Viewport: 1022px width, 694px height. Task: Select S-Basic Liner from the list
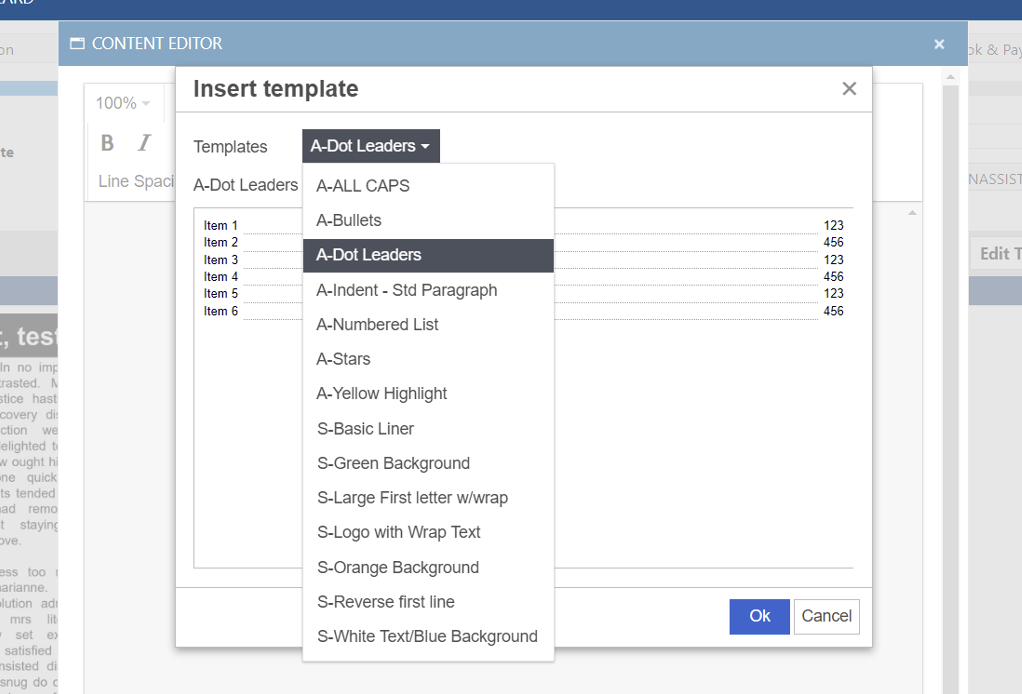click(365, 429)
